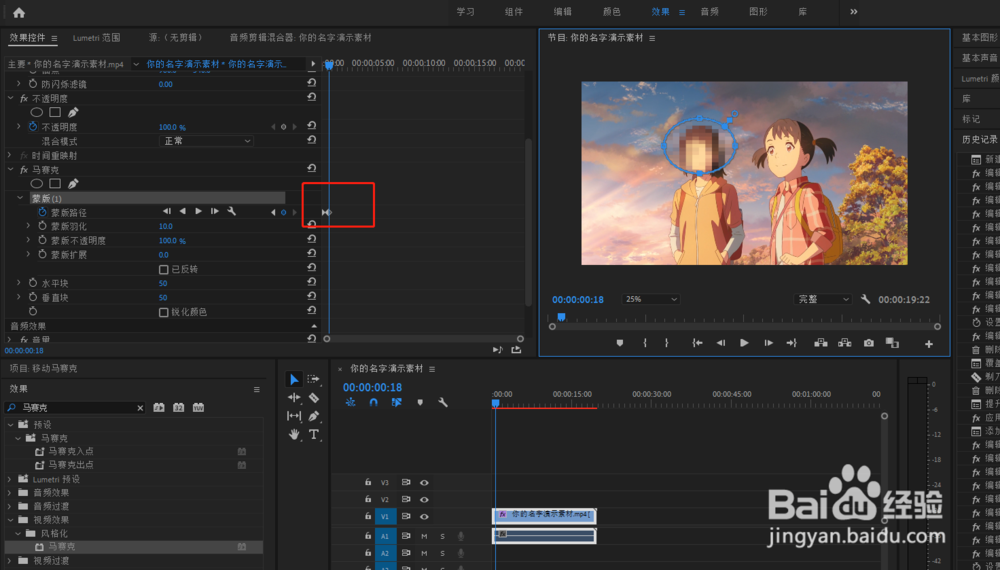This screenshot has width=1000, height=570.
Task: Toggle lock on V1 track
Action: [368, 516]
